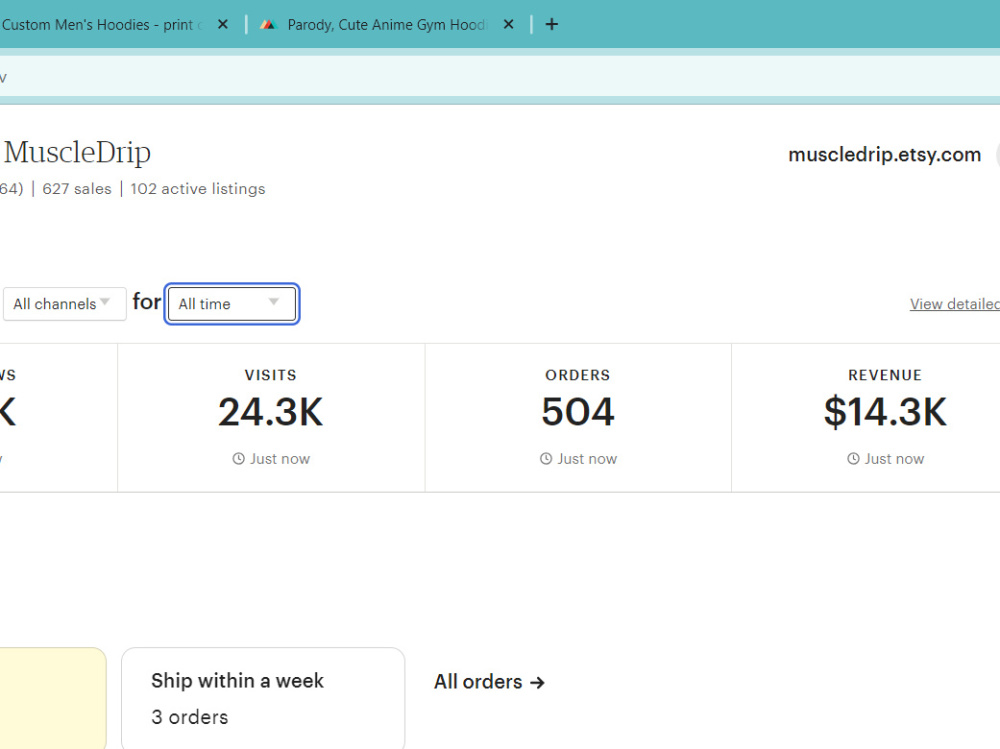Screen dimensions: 1000x749
Task: Click the arrow icon beside All orders
Action: [538, 683]
